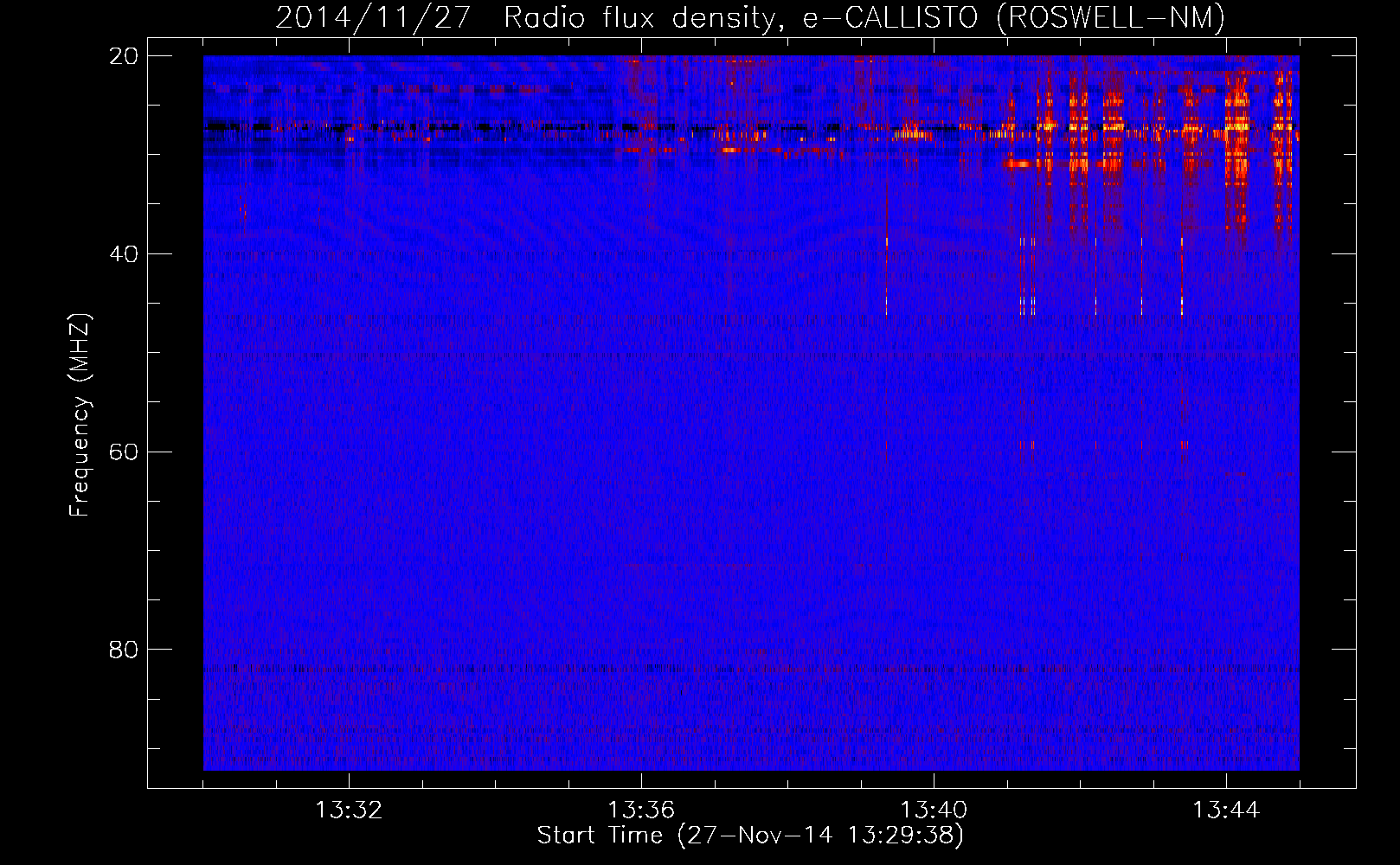Screen dimensions: 1400x865
Task: Click the 'Start Time (27-Nov-14 13:29:38)' label
Action: [x=750, y=836]
